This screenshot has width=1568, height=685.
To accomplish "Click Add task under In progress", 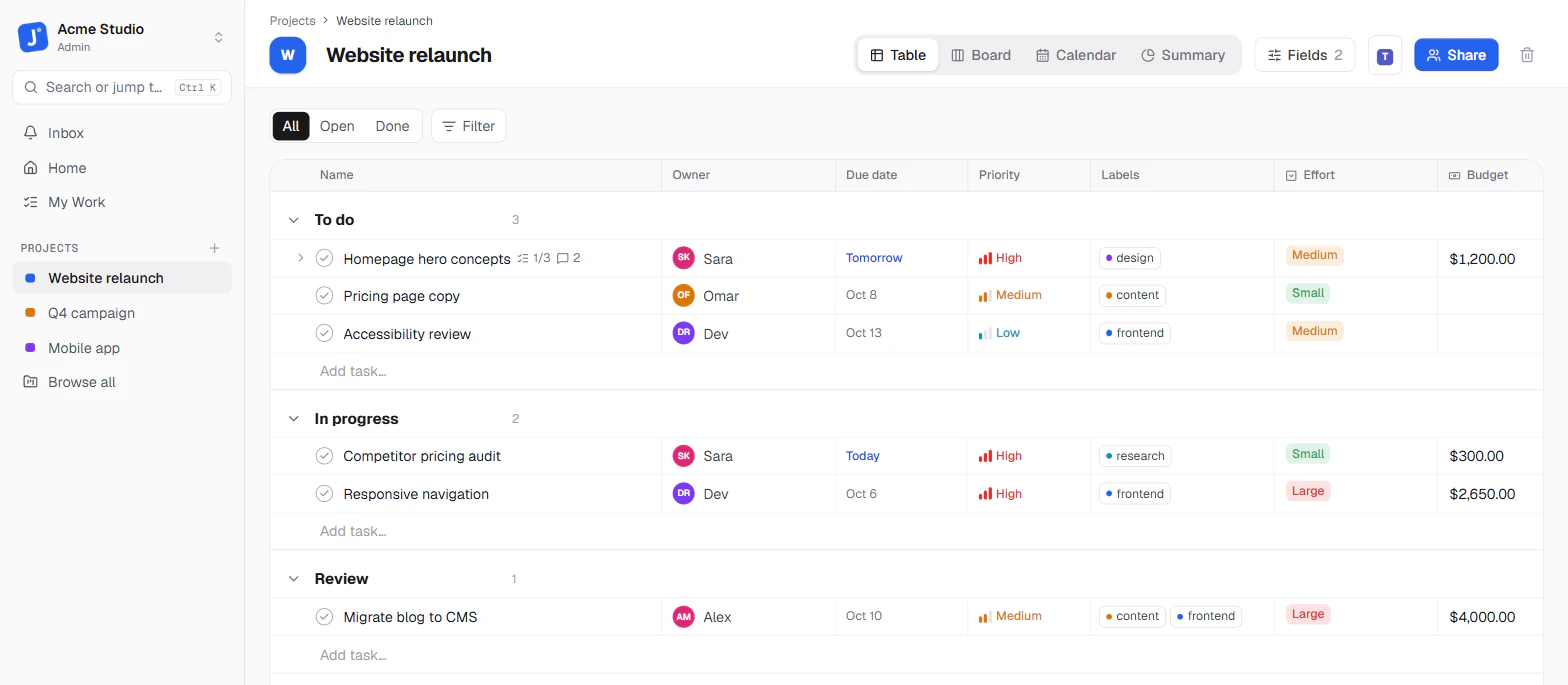I will coord(353,531).
